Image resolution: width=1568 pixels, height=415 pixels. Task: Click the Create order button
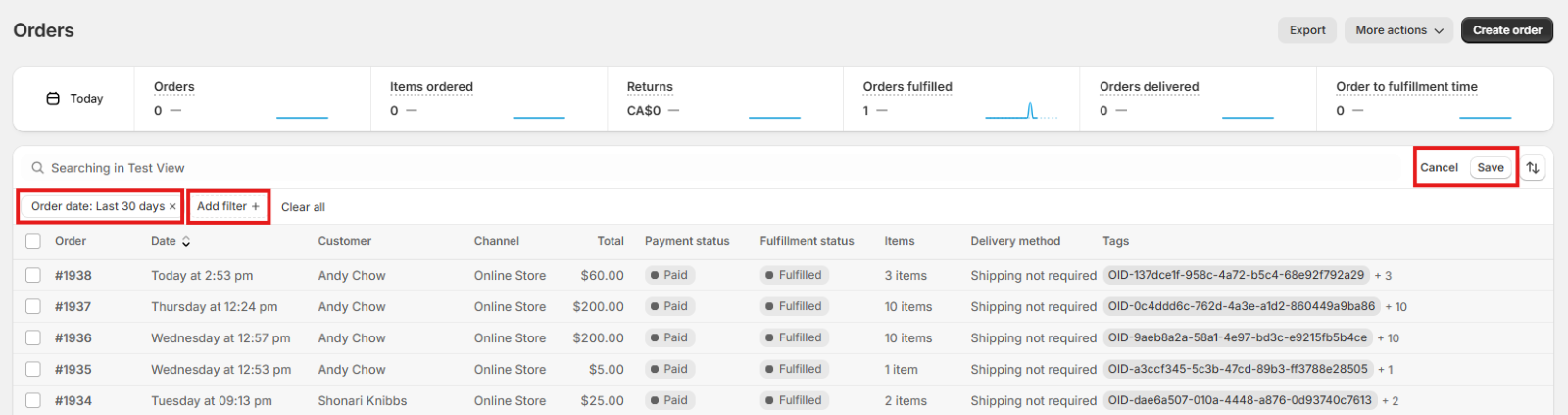1506,30
